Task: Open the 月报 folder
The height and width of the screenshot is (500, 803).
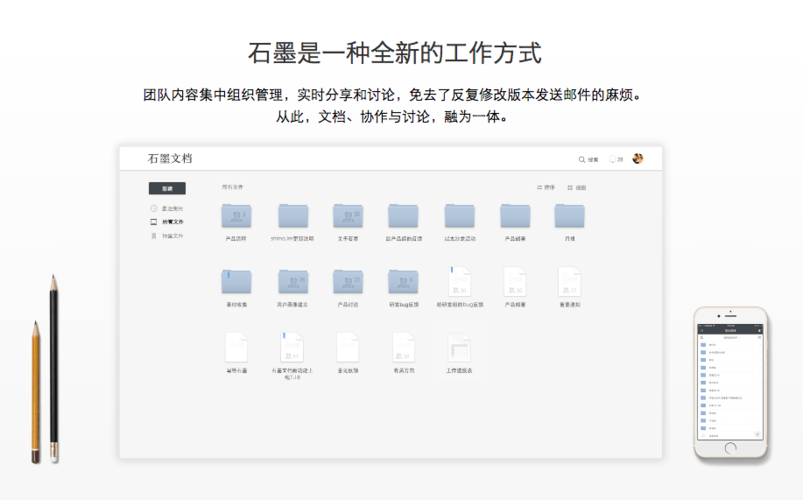Action: coord(569,216)
